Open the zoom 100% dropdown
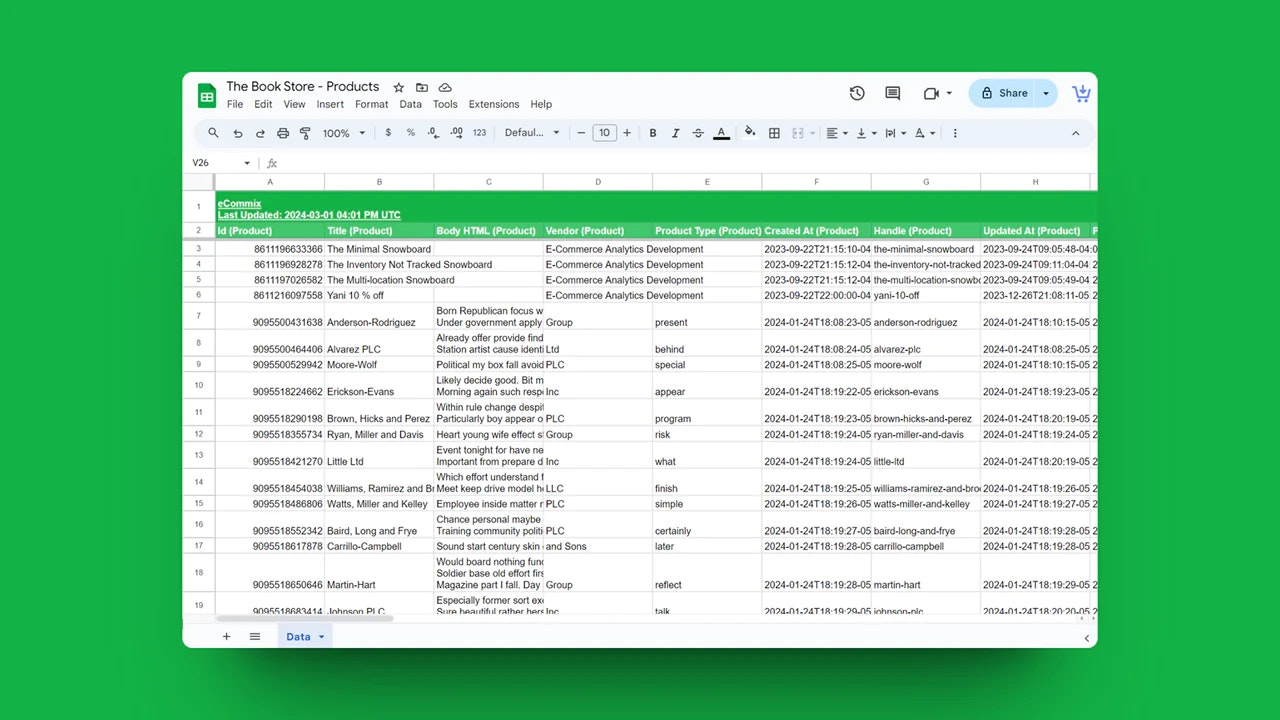1280x720 pixels. [344, 133]
